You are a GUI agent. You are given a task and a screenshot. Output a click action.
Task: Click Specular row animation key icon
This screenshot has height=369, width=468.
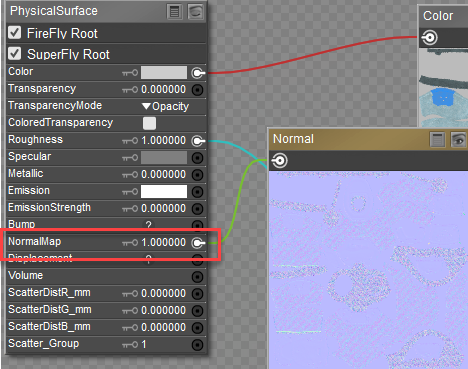click(x=130, y=158)
